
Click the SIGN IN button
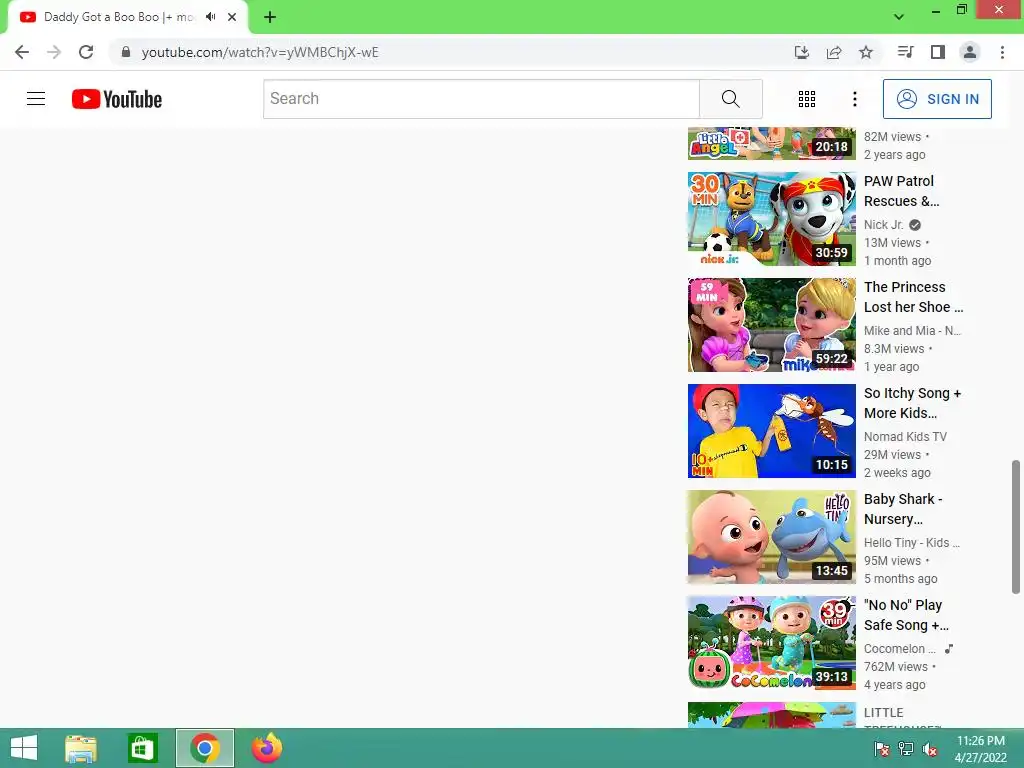[937, 99]
